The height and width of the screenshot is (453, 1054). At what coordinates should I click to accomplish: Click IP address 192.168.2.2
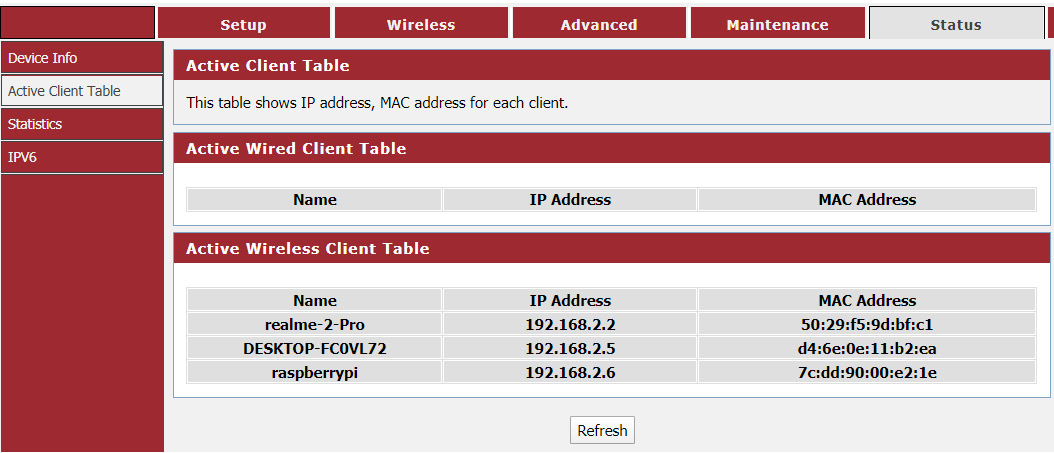pos(570,324)
